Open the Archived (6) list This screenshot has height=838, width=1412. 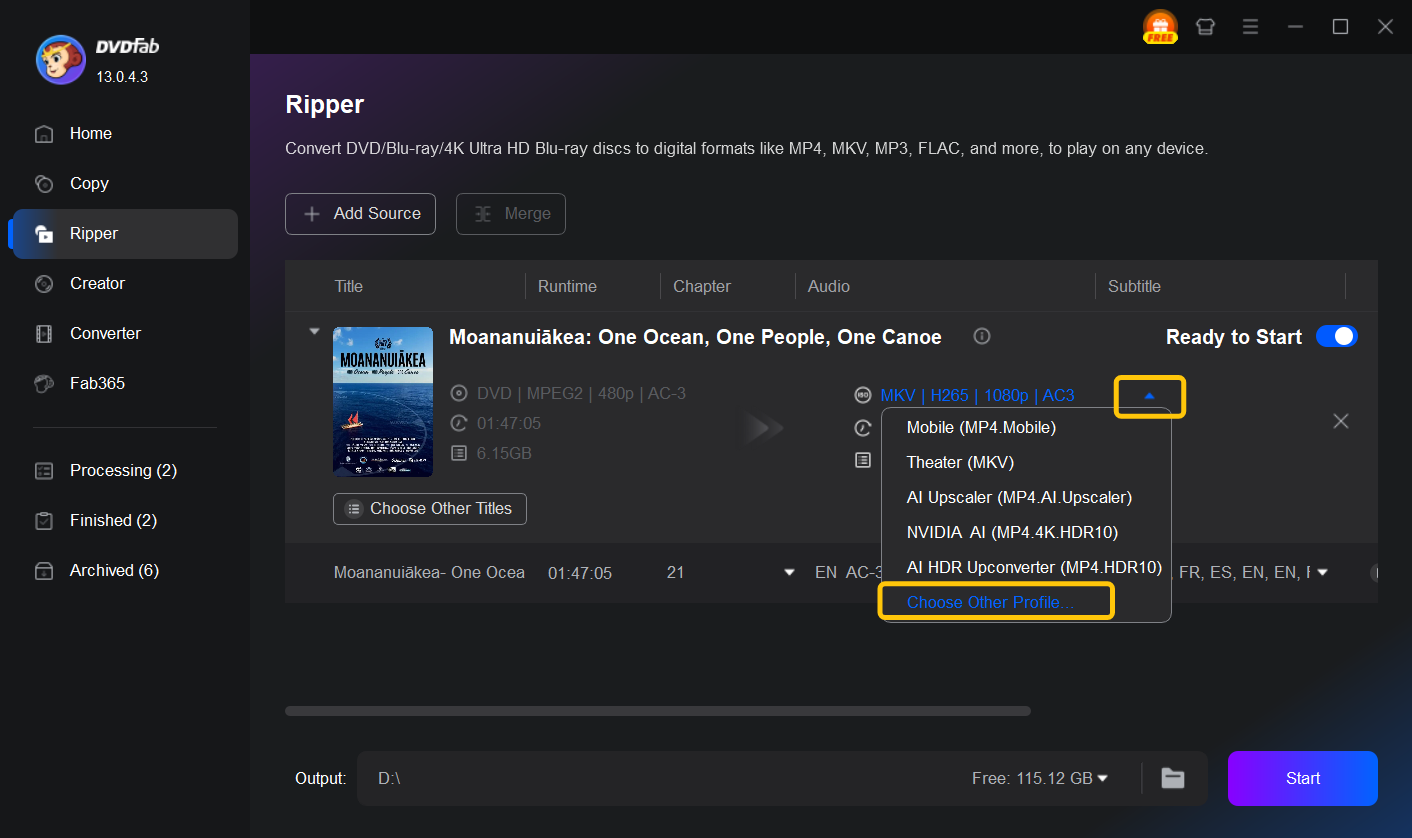(125, 570)
